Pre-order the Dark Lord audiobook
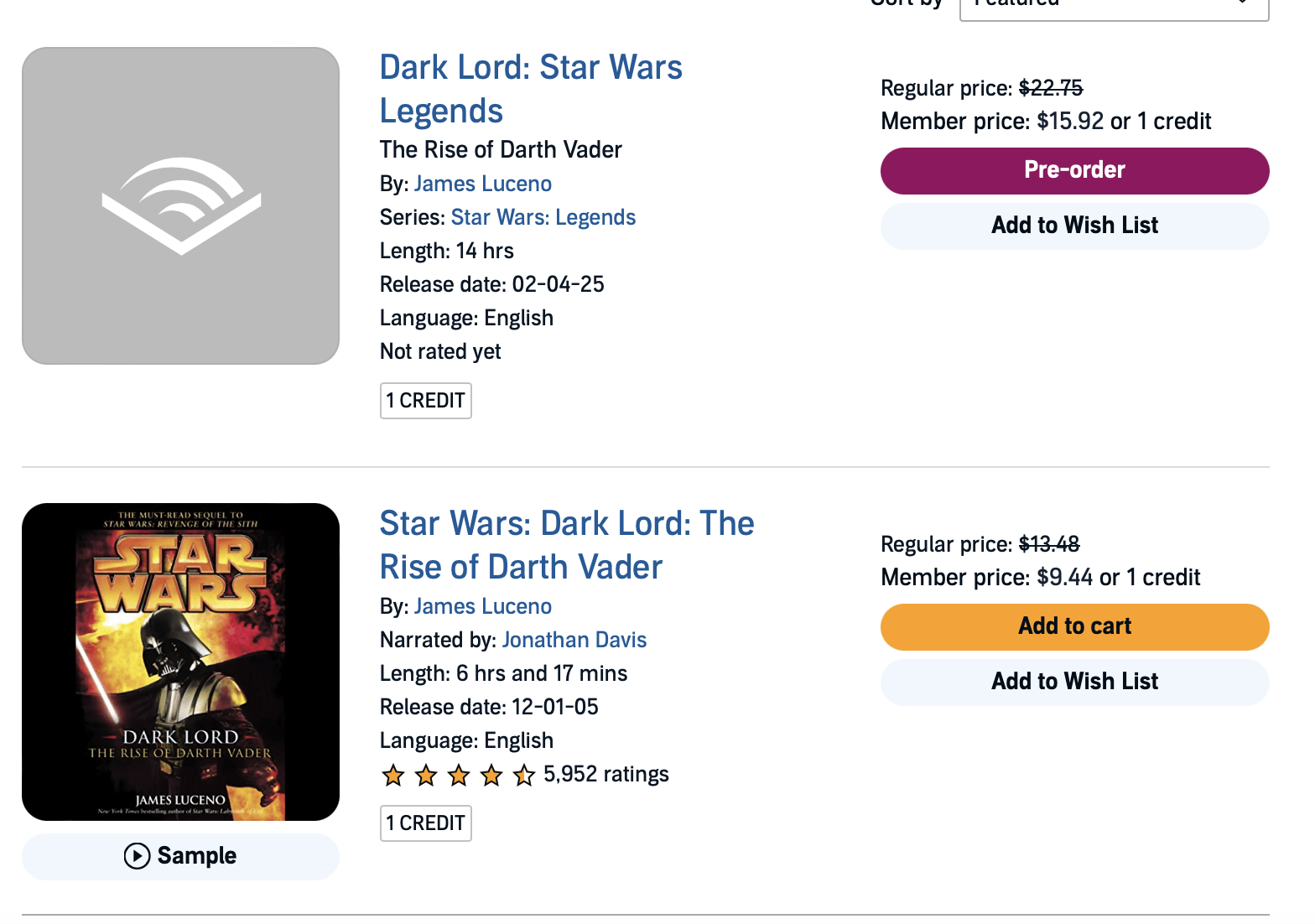The width and height of the screenshot is (1315, 924). point(1073,170)
